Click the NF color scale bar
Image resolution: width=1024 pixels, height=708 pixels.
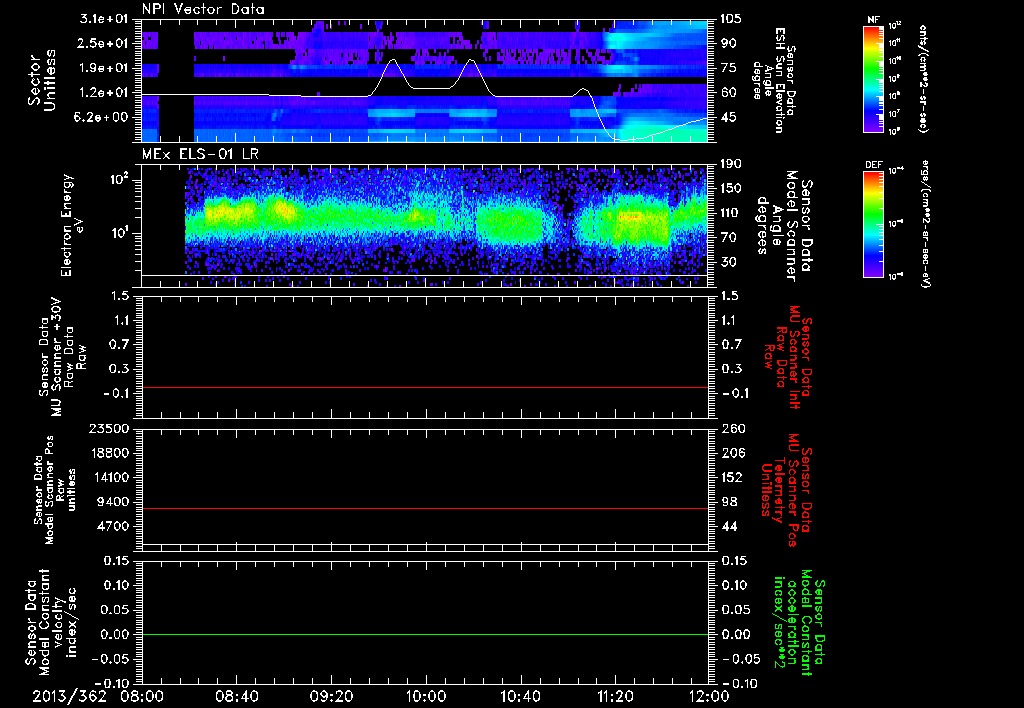pos(874,78)
